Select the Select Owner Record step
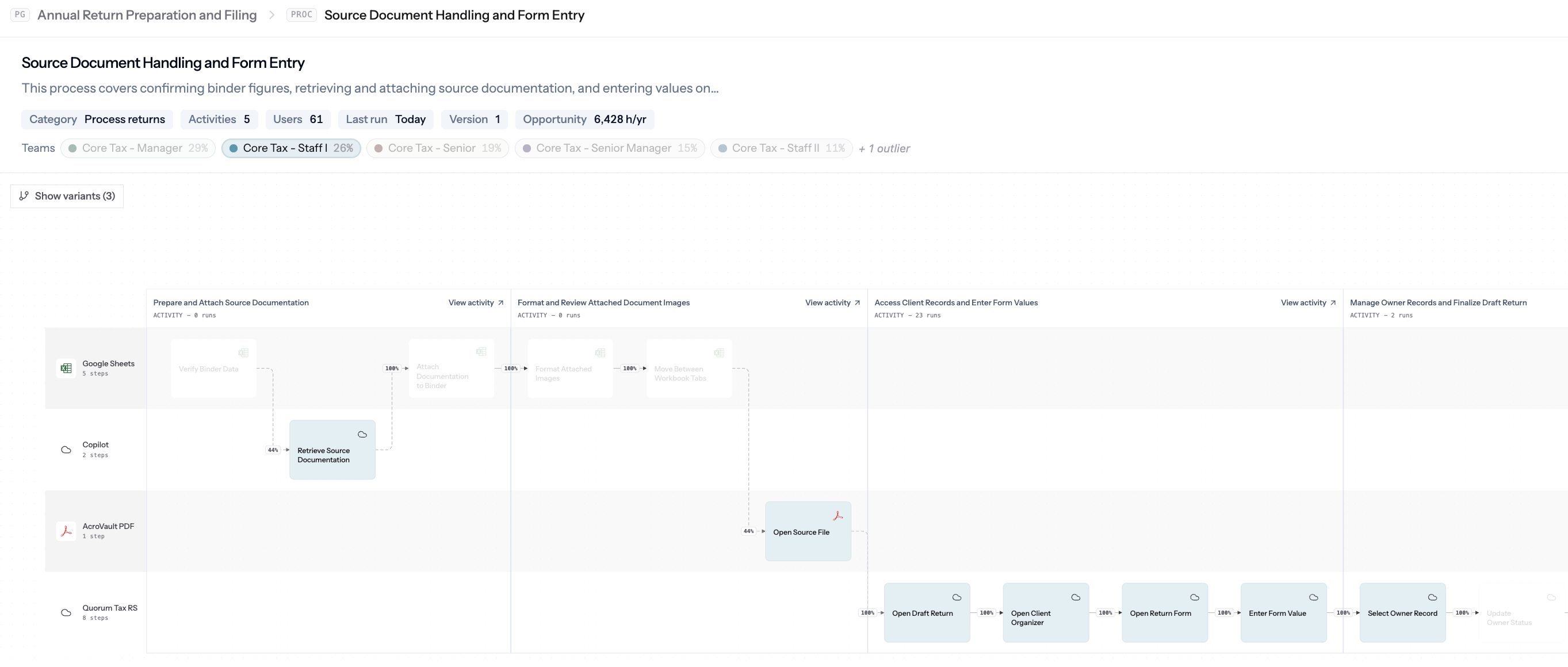Viewport: 1568px width, 667px height. click(x=1402, y=612)
